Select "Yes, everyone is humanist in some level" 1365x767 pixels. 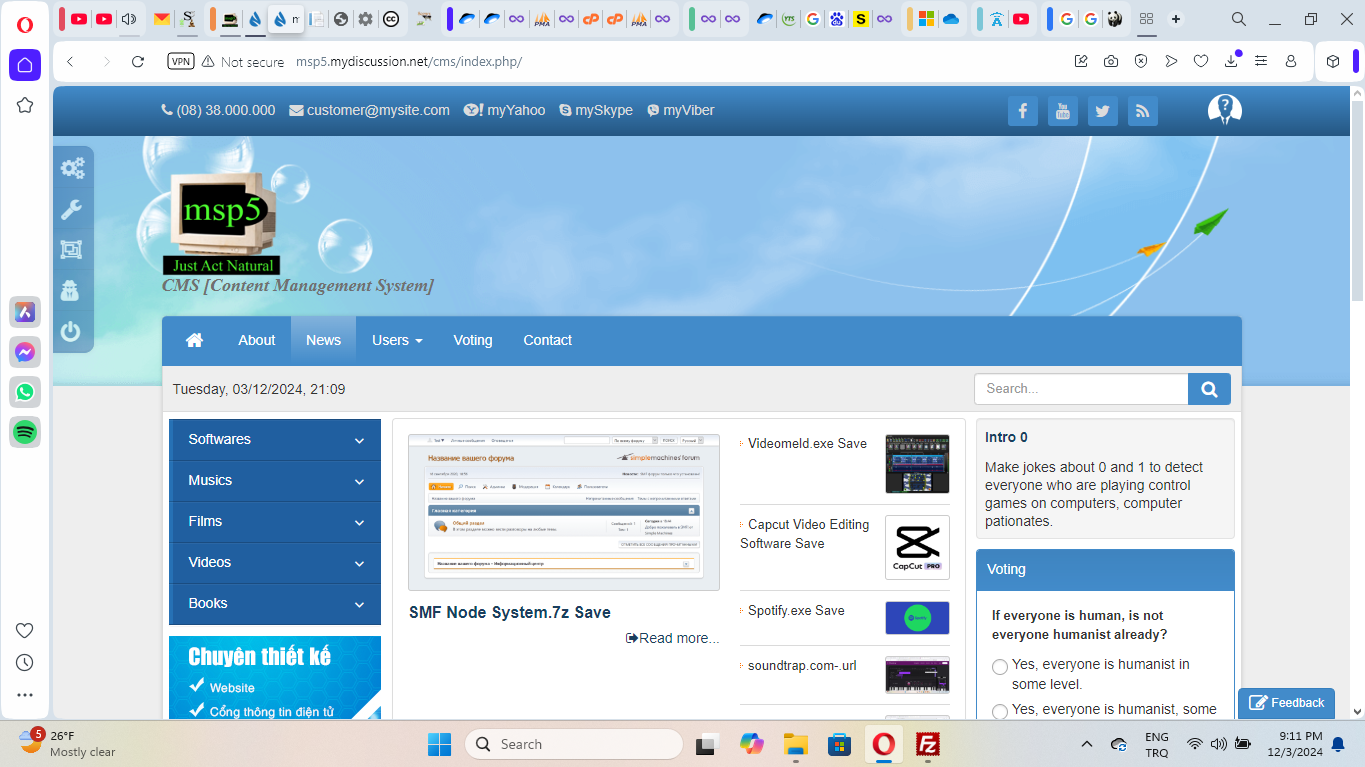click(999, 667)
